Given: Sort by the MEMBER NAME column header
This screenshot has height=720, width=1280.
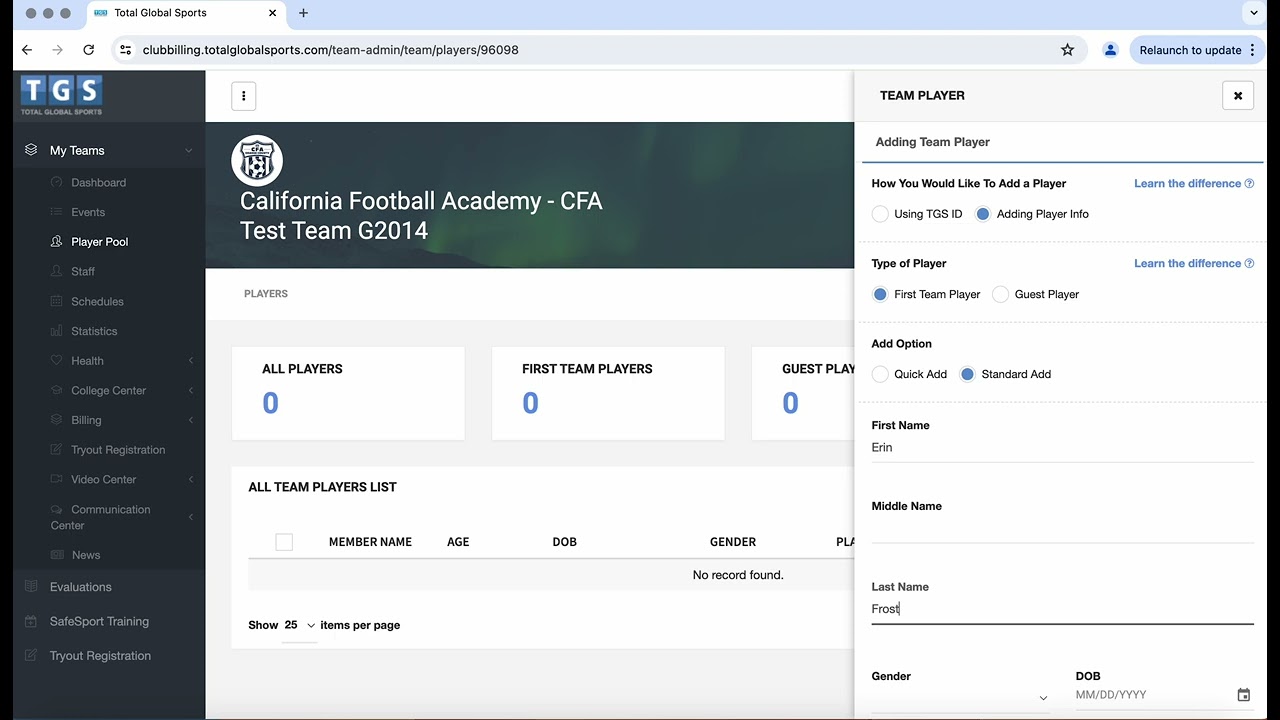Looking at the screenshot, I should coord(370,542).
